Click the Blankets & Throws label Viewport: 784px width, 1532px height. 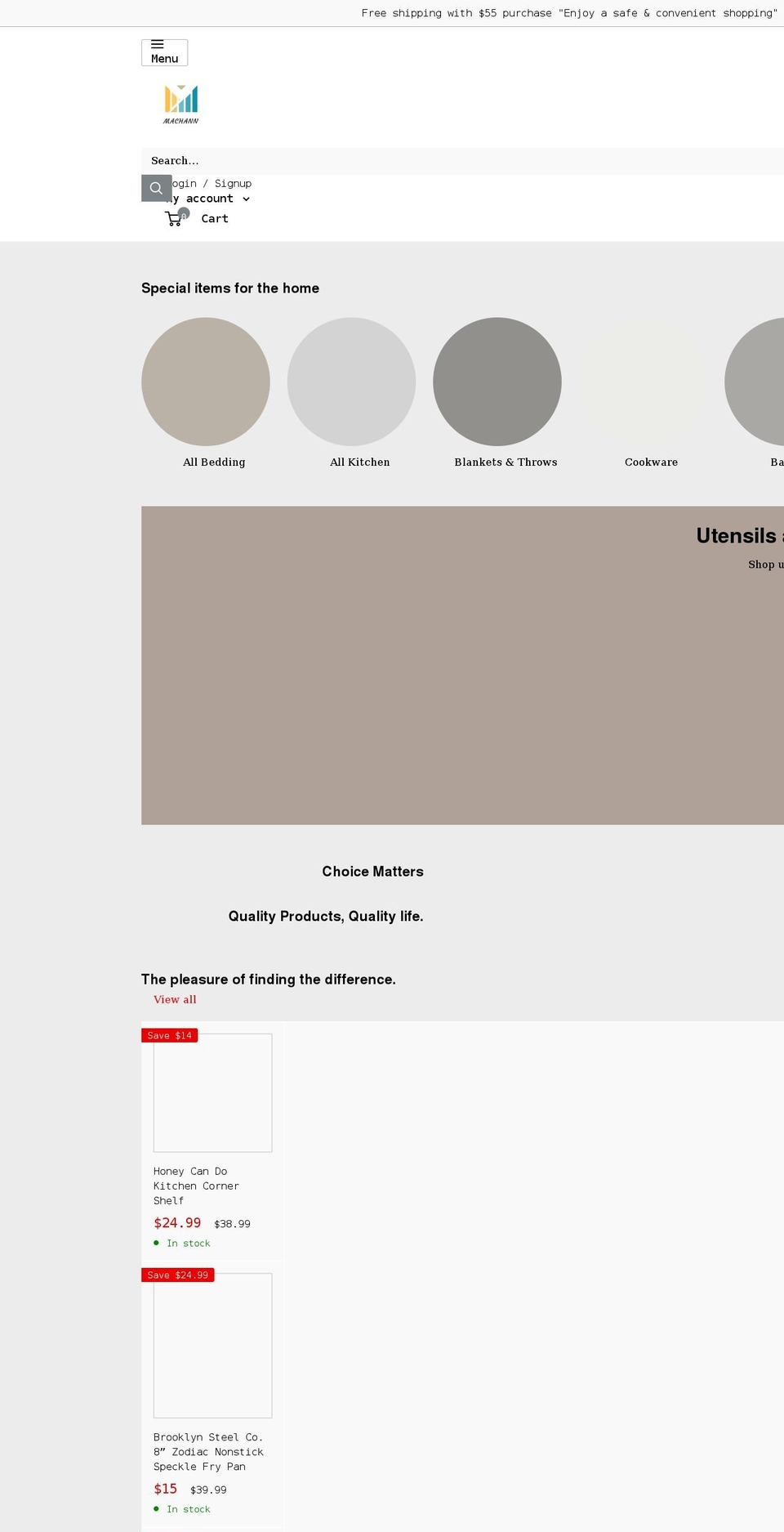[x=506, y=462]
